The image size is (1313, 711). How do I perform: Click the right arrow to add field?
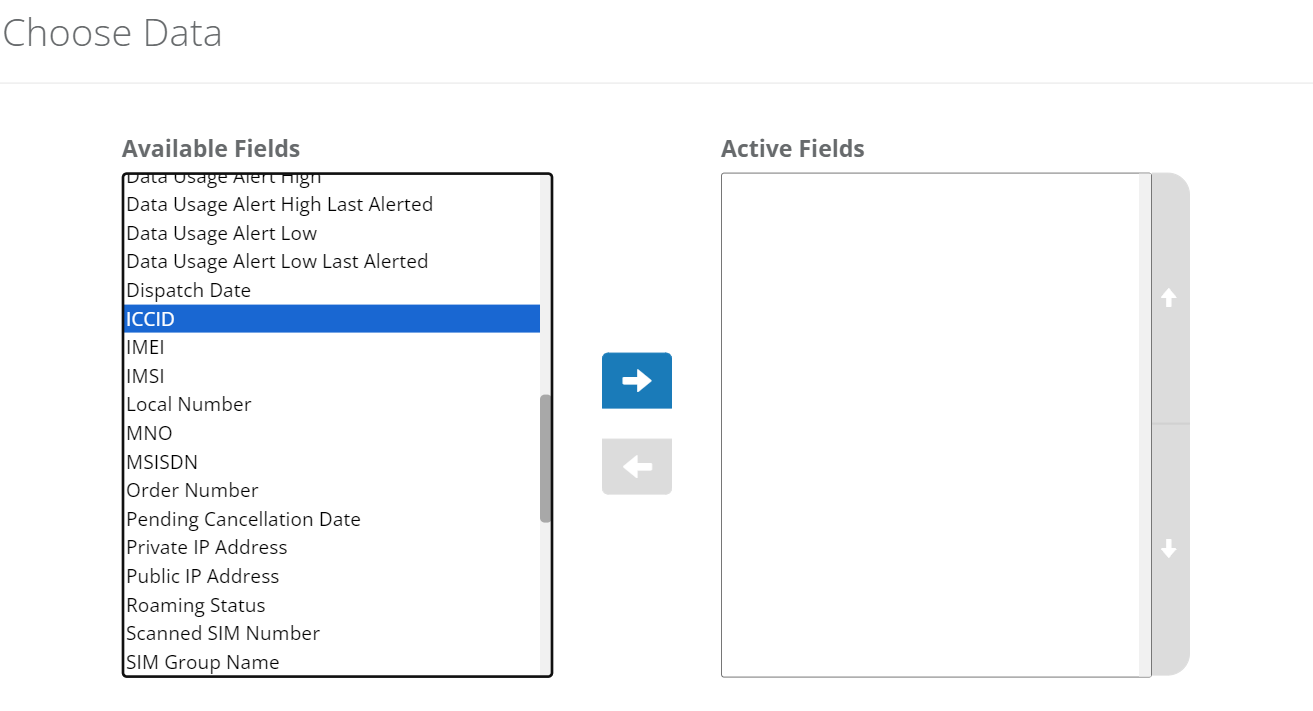[636, 380]
